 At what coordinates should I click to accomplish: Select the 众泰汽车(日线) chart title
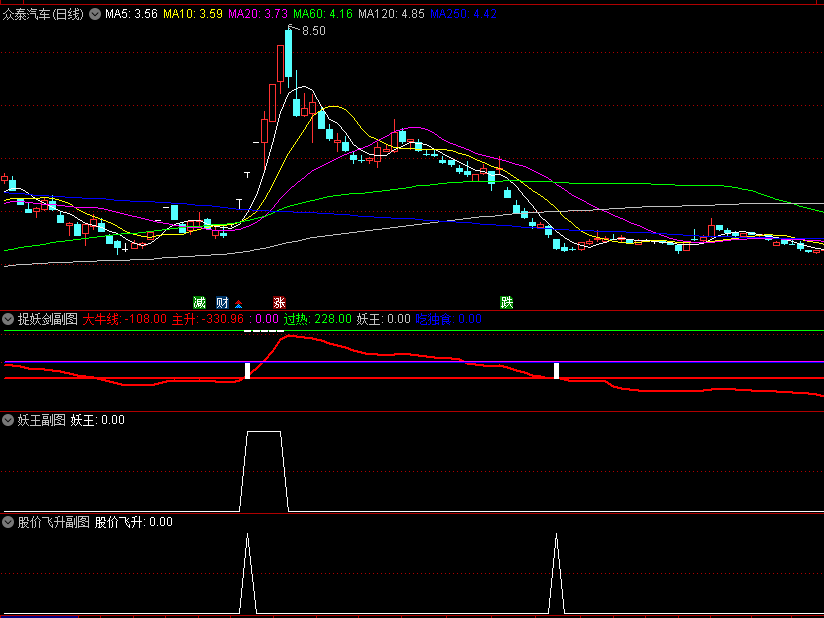click(43, 14)
